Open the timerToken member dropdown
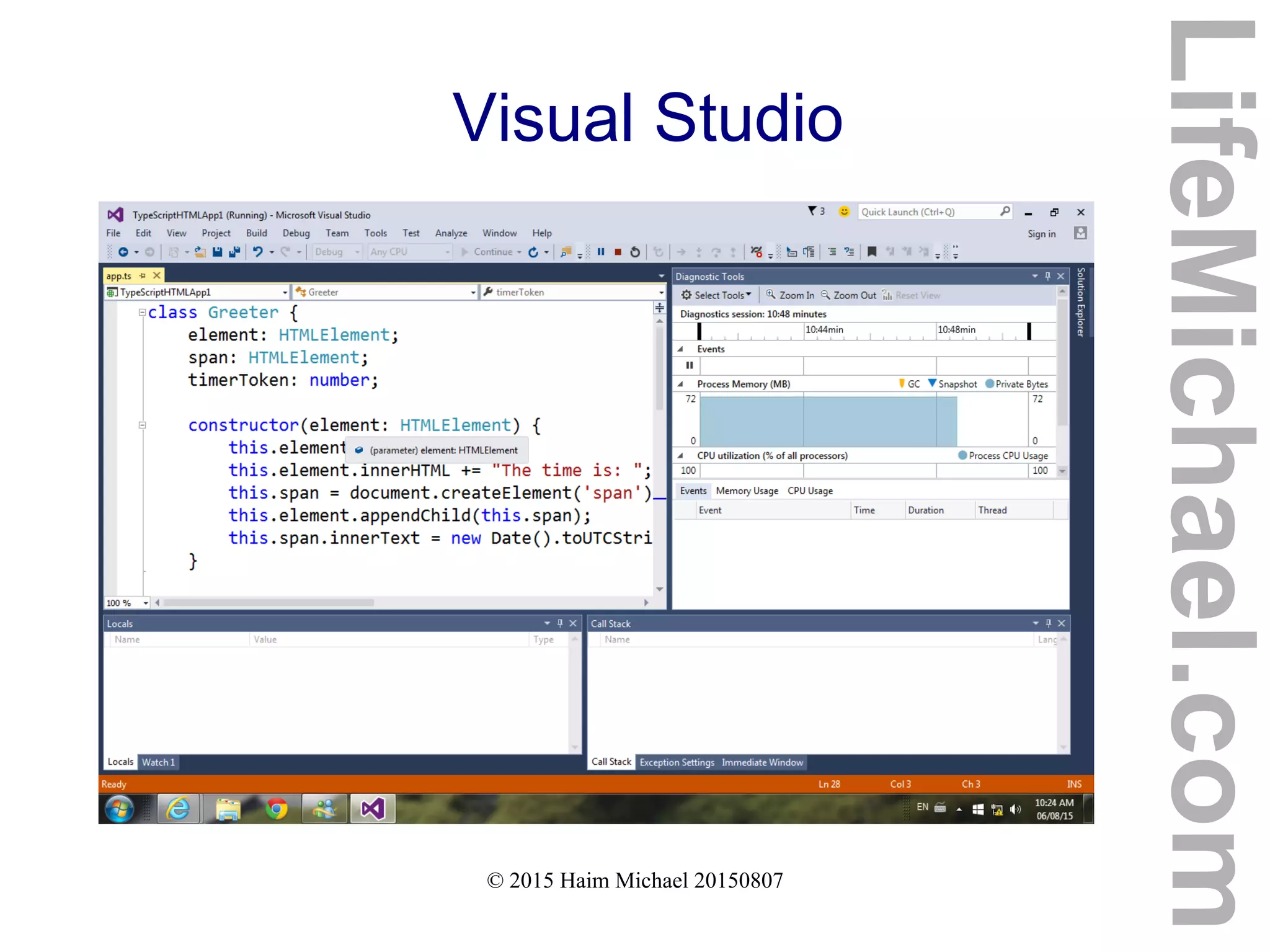 click(x=574, y=292)
